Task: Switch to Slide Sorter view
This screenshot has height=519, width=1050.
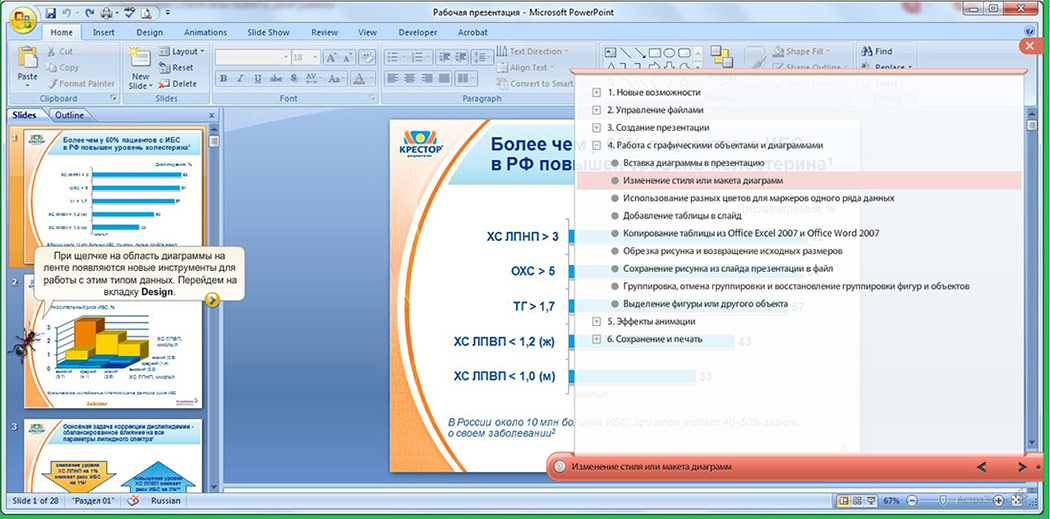Action: coord(857,500)
